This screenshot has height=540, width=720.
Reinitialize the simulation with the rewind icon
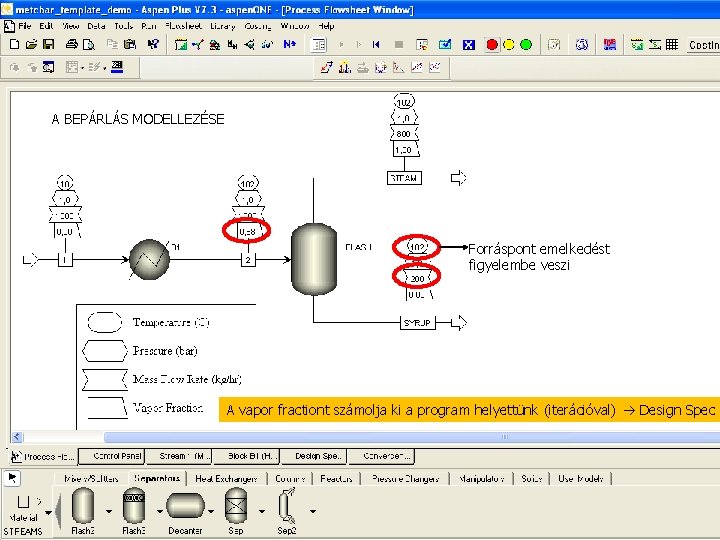coord(377,45)
